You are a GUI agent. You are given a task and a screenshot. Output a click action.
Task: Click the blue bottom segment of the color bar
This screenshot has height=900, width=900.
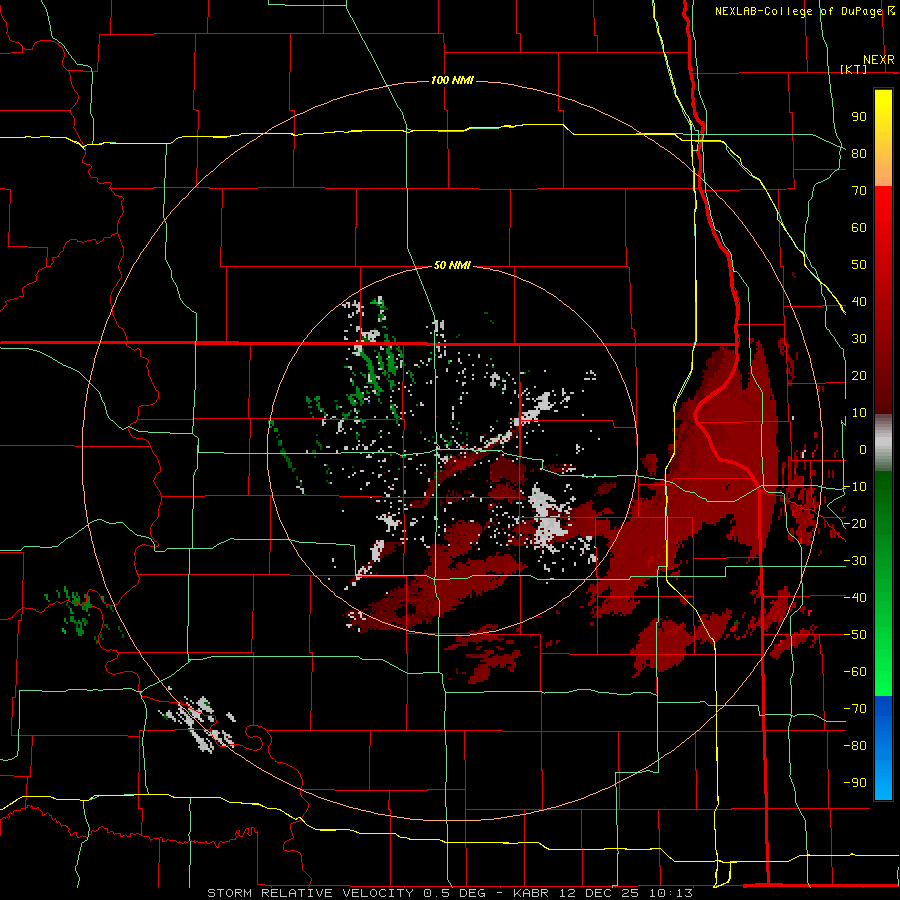883,747
